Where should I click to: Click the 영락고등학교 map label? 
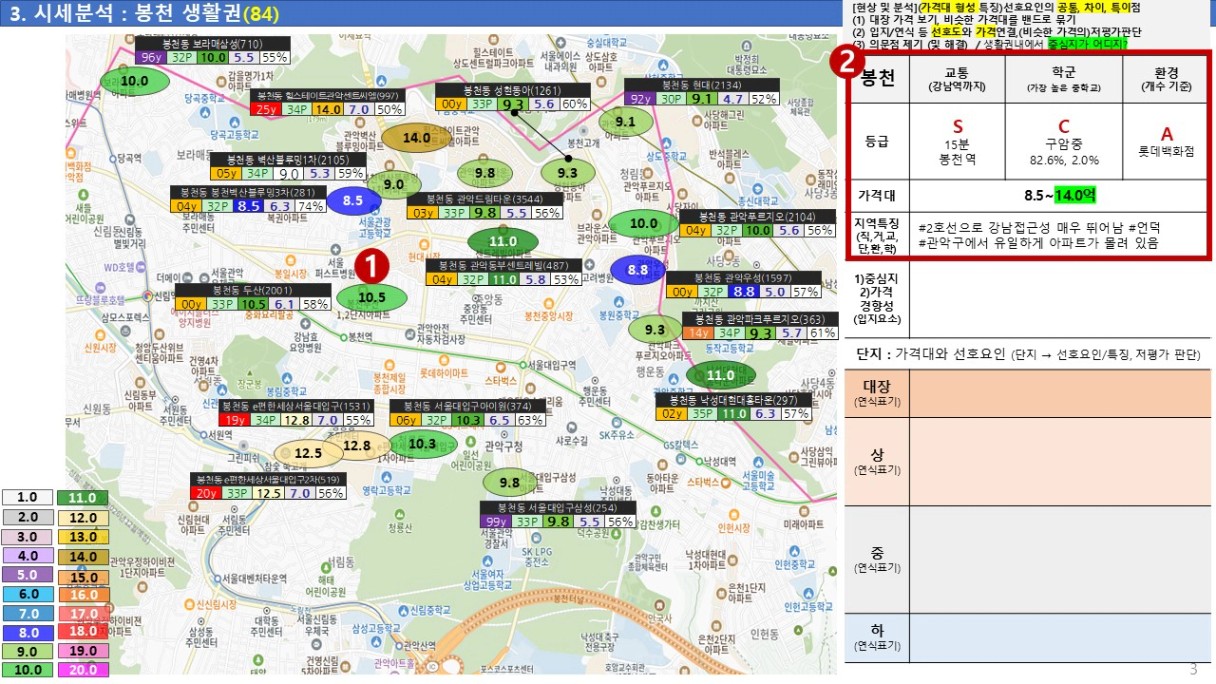[x=387, y=490]
